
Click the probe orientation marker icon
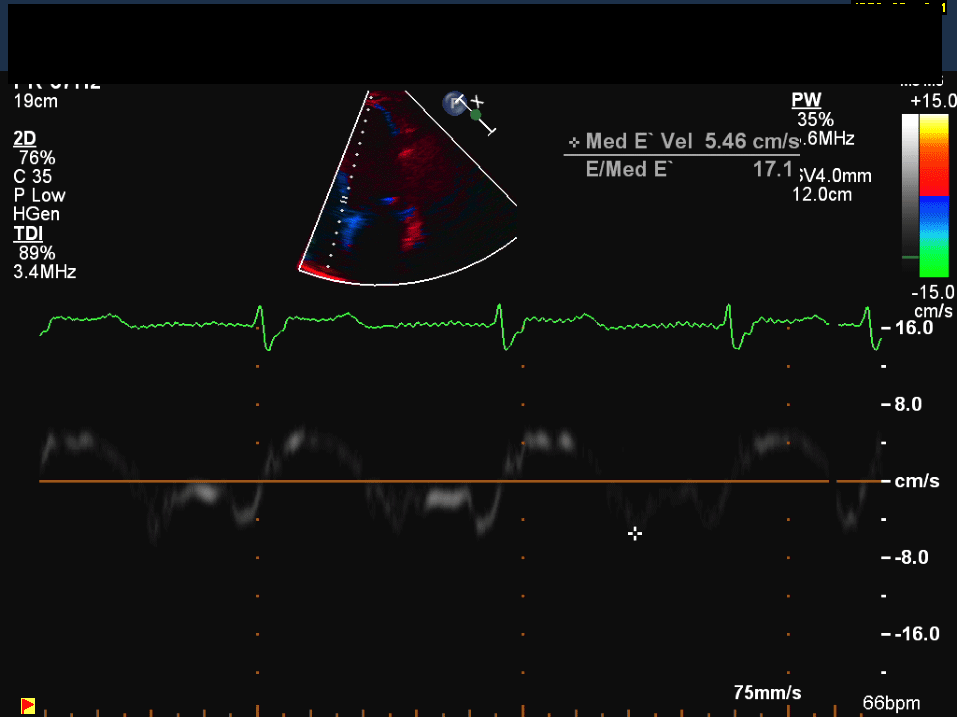[455, 102]
